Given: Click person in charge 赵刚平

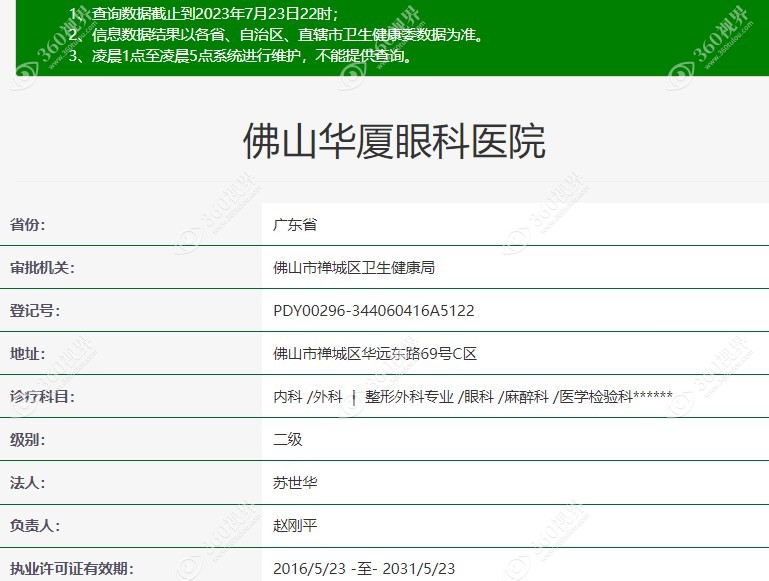Looking at the screenshot, I should (295, 526).
